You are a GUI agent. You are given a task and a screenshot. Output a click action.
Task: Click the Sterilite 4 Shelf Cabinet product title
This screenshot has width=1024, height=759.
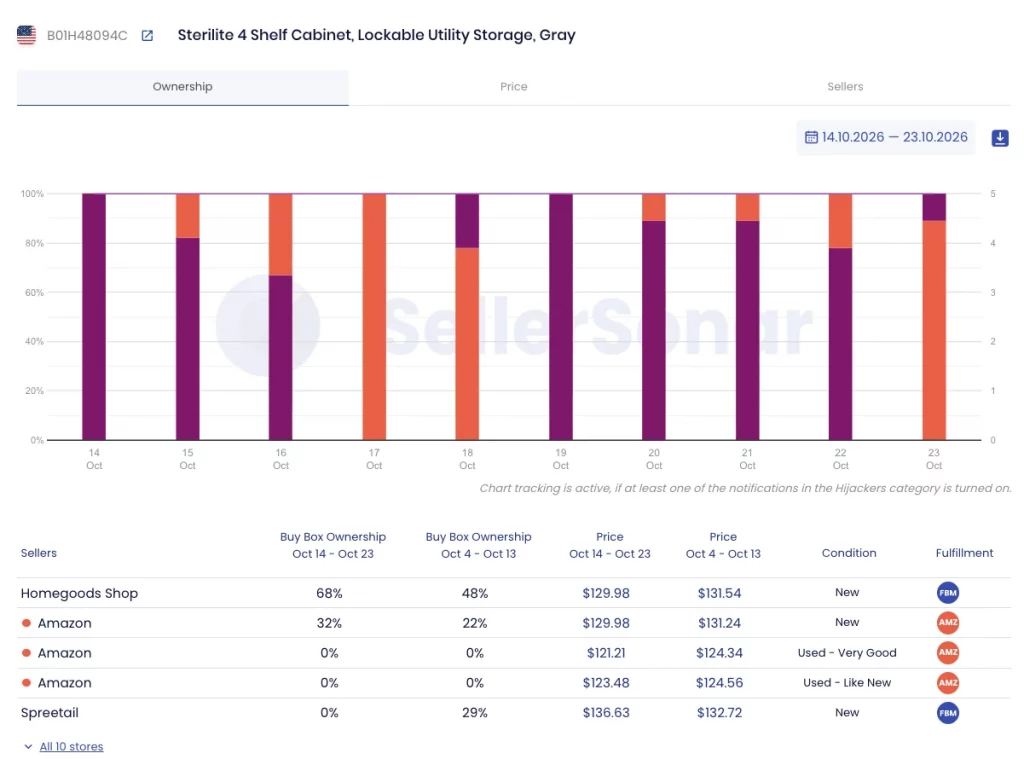click(x=376, y=35)
